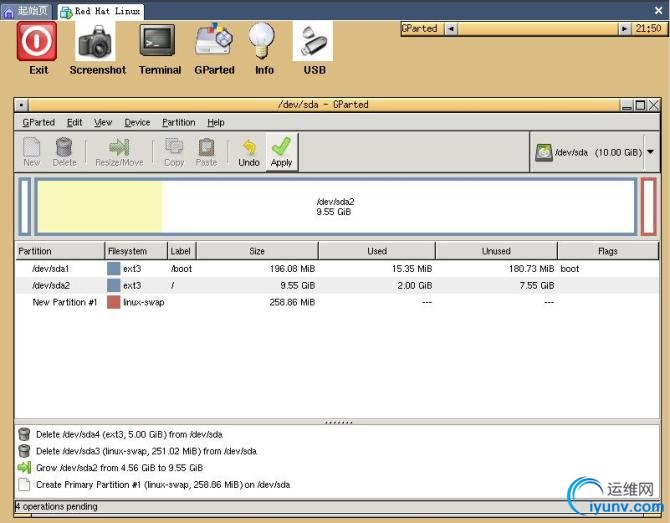
Task: Click the Copy toolbar icon
Action: pyautogui.click(x=174, y=152)
